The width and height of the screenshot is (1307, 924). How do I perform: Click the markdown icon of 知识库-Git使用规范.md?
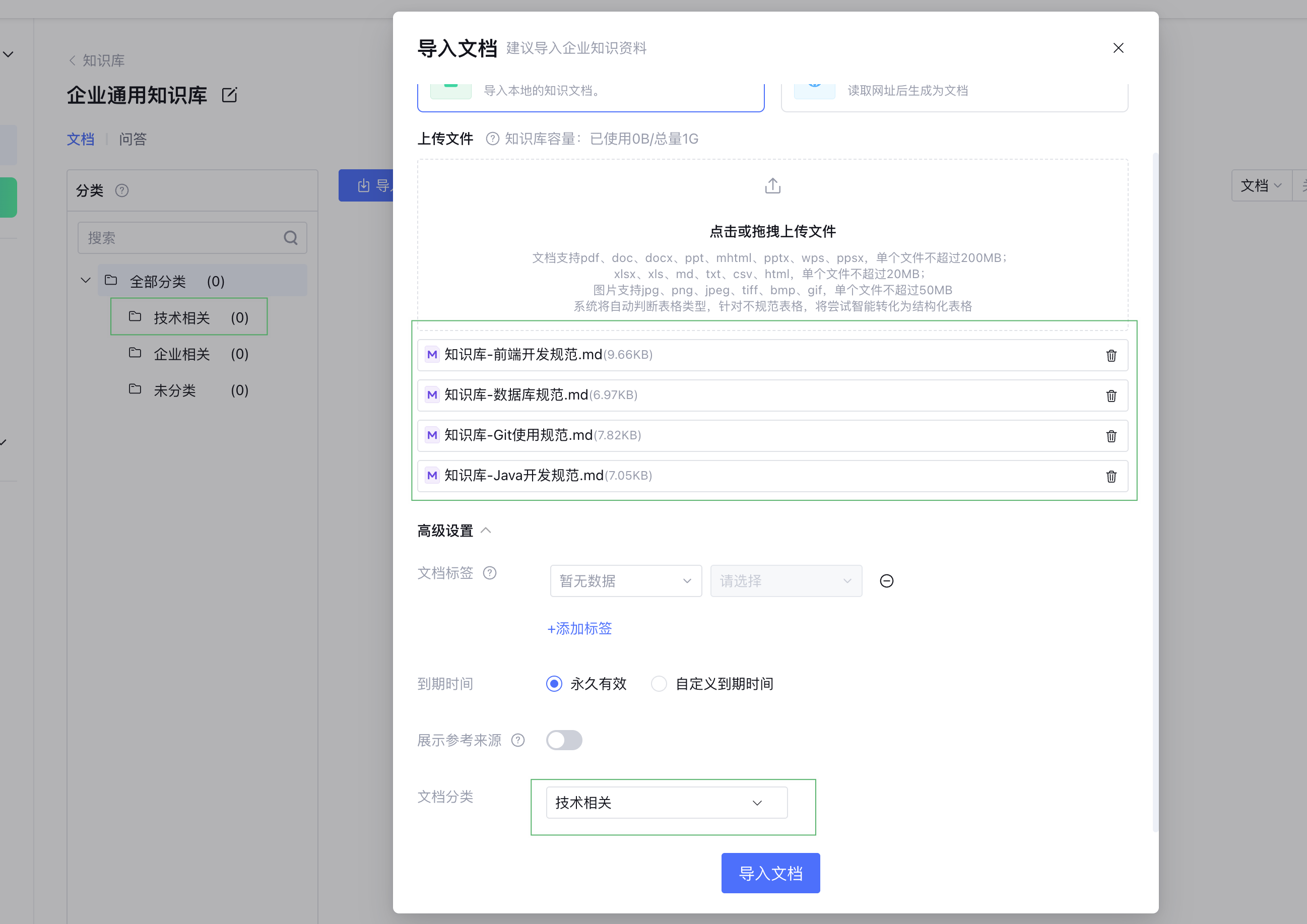click(431, 435)
